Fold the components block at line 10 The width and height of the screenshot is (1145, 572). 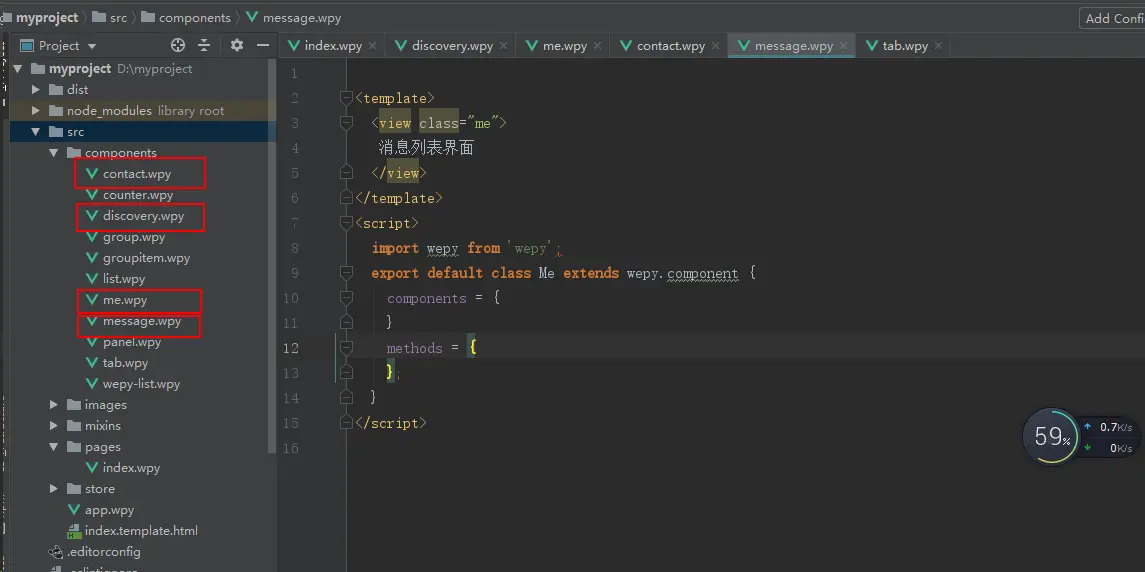coord(347,298)
